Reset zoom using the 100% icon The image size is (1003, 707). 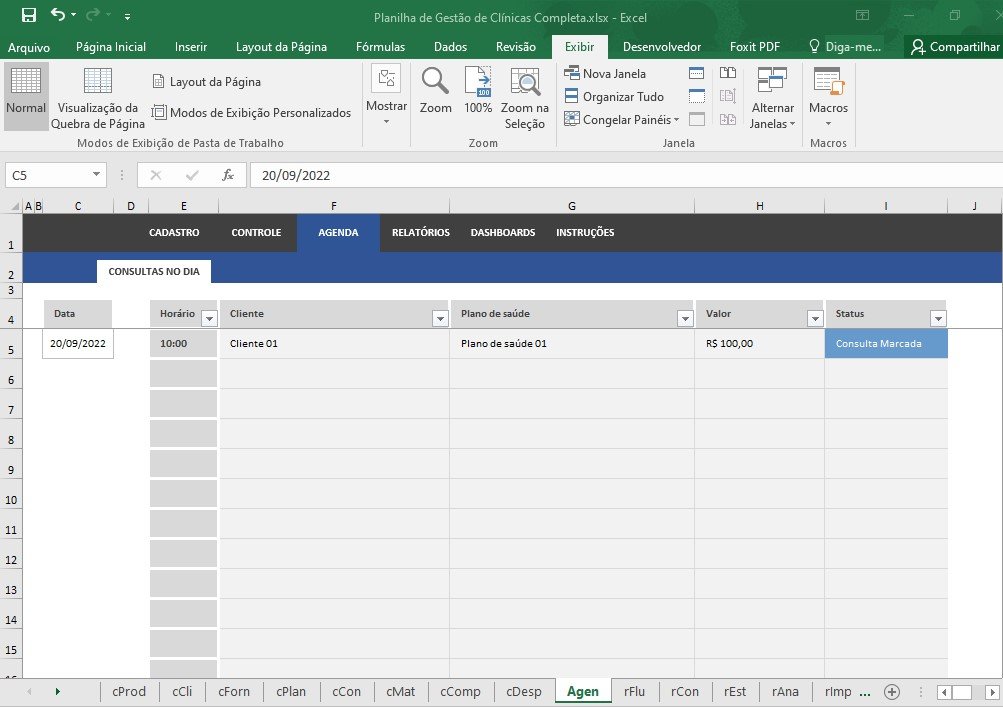point(478,90)
